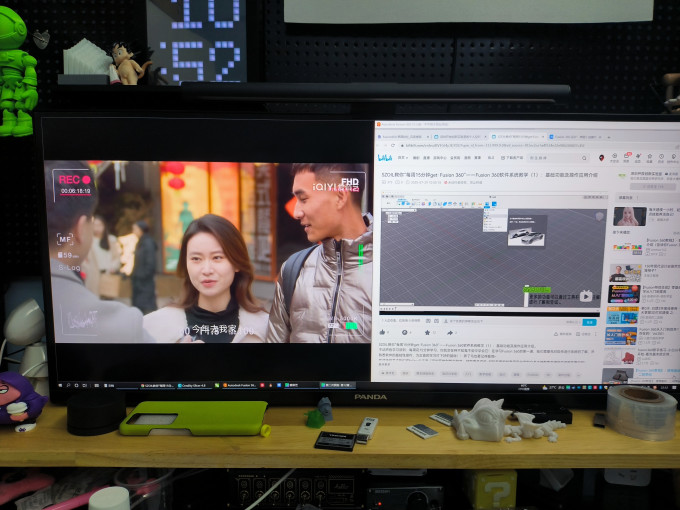Click the first tag chip below the description
This screenshot has height=510, width=680.
coord(387,373)
